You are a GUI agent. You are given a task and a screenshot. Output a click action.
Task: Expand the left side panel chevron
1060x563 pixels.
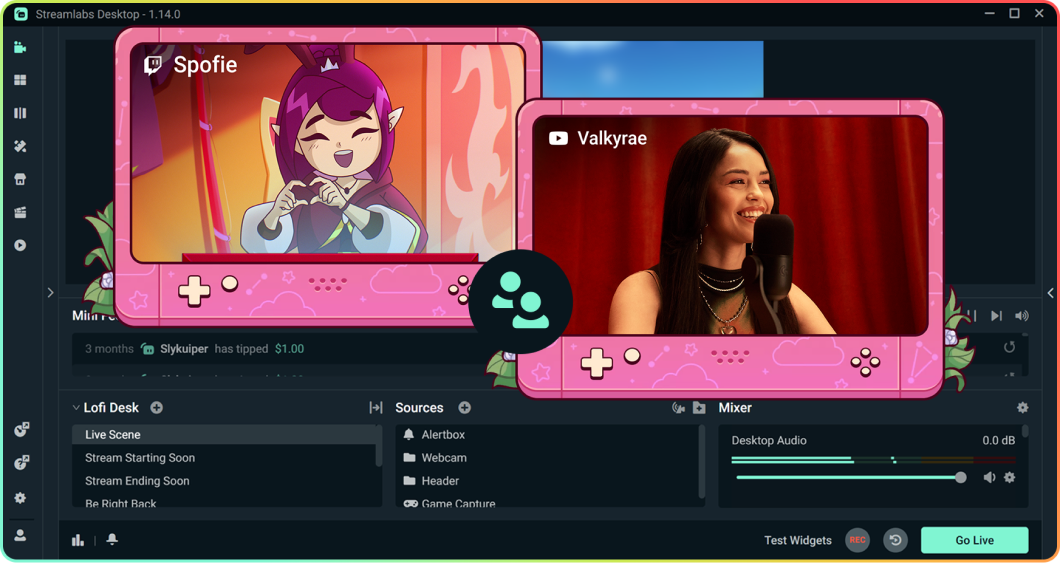[50, 293]
